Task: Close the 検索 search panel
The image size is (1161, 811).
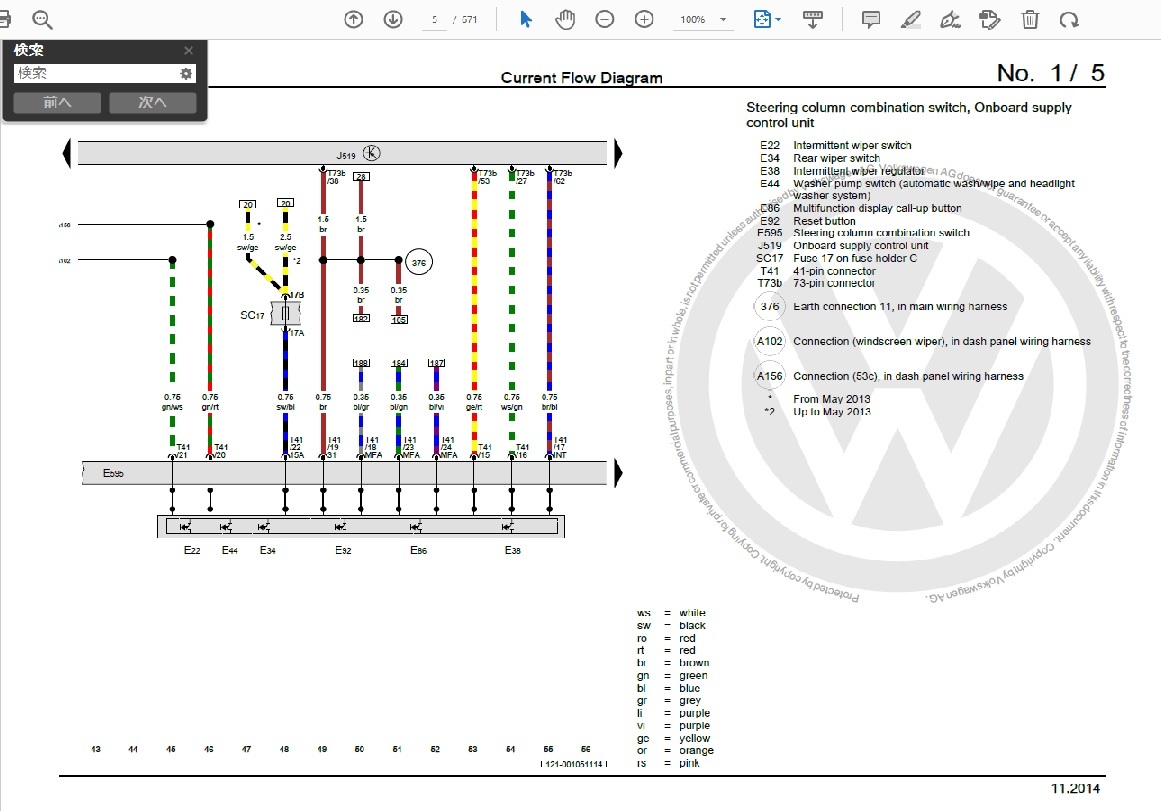Action: pos(189,50)
